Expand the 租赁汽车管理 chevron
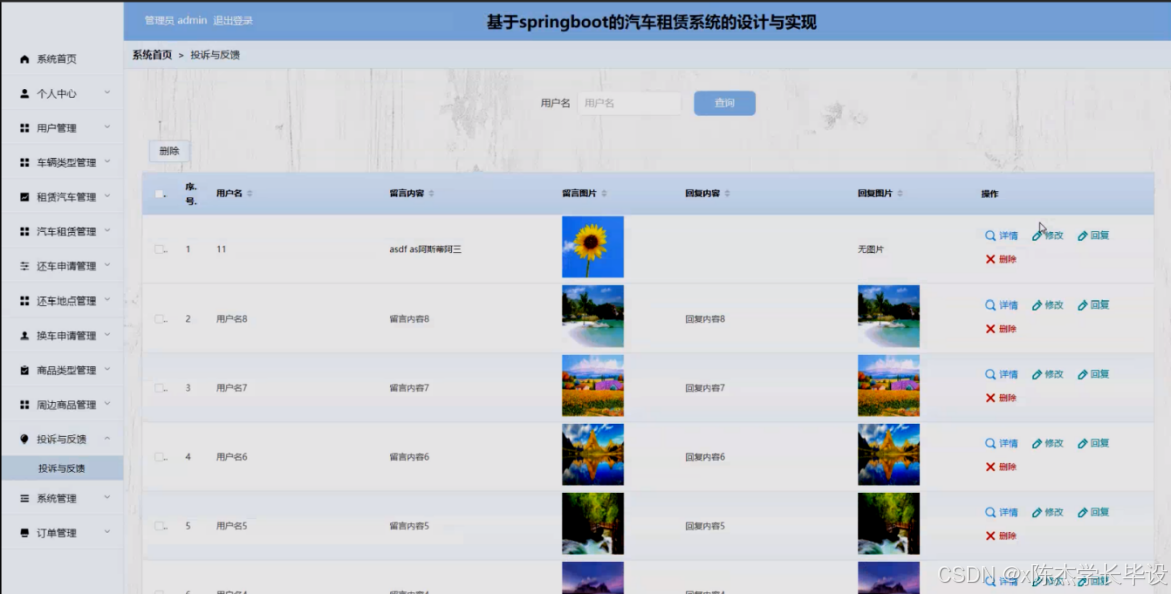Screen dimensions: 1172x595 [x=107, y=197]
